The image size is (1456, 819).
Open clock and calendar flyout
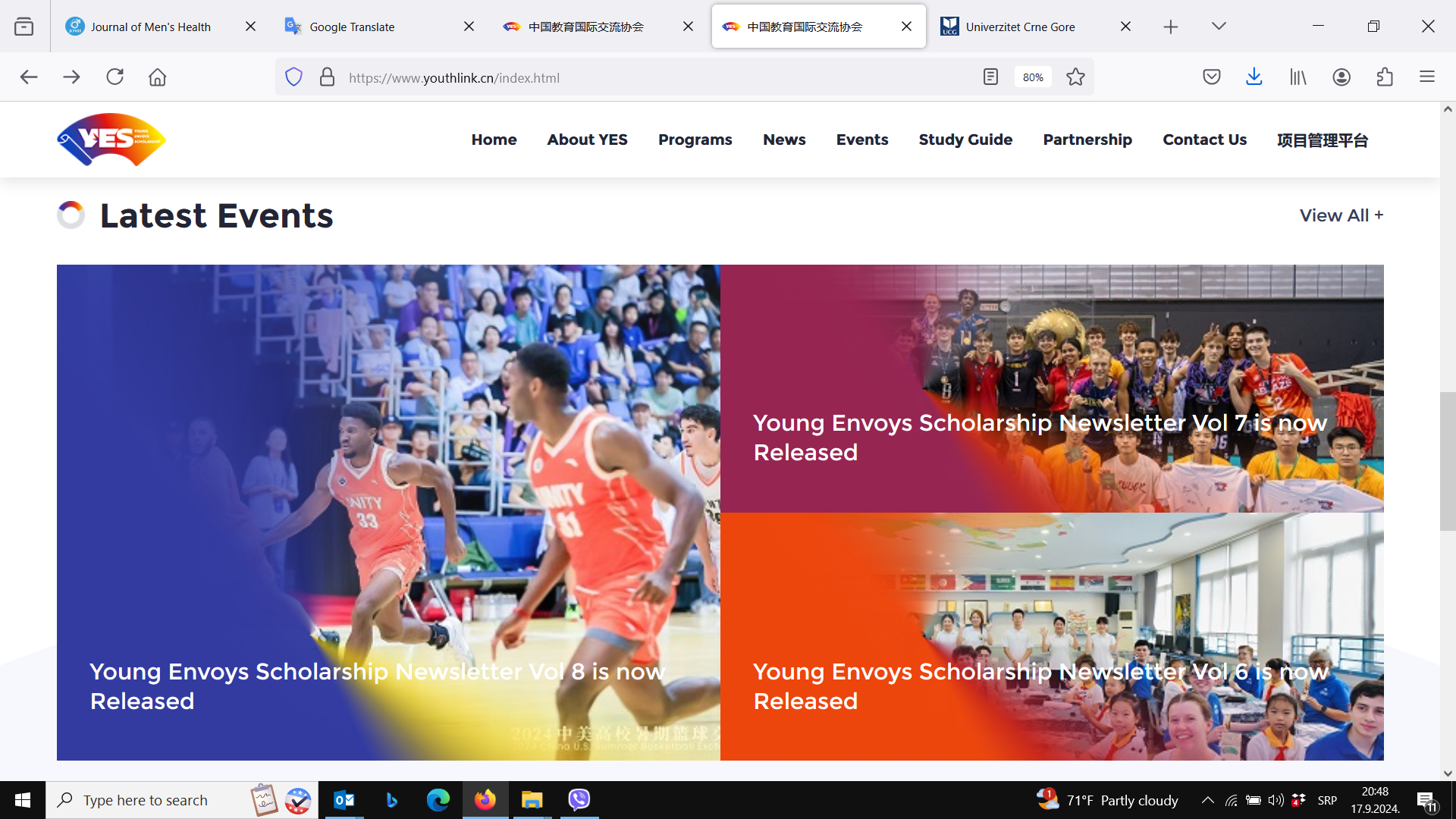click(1375, 800)
